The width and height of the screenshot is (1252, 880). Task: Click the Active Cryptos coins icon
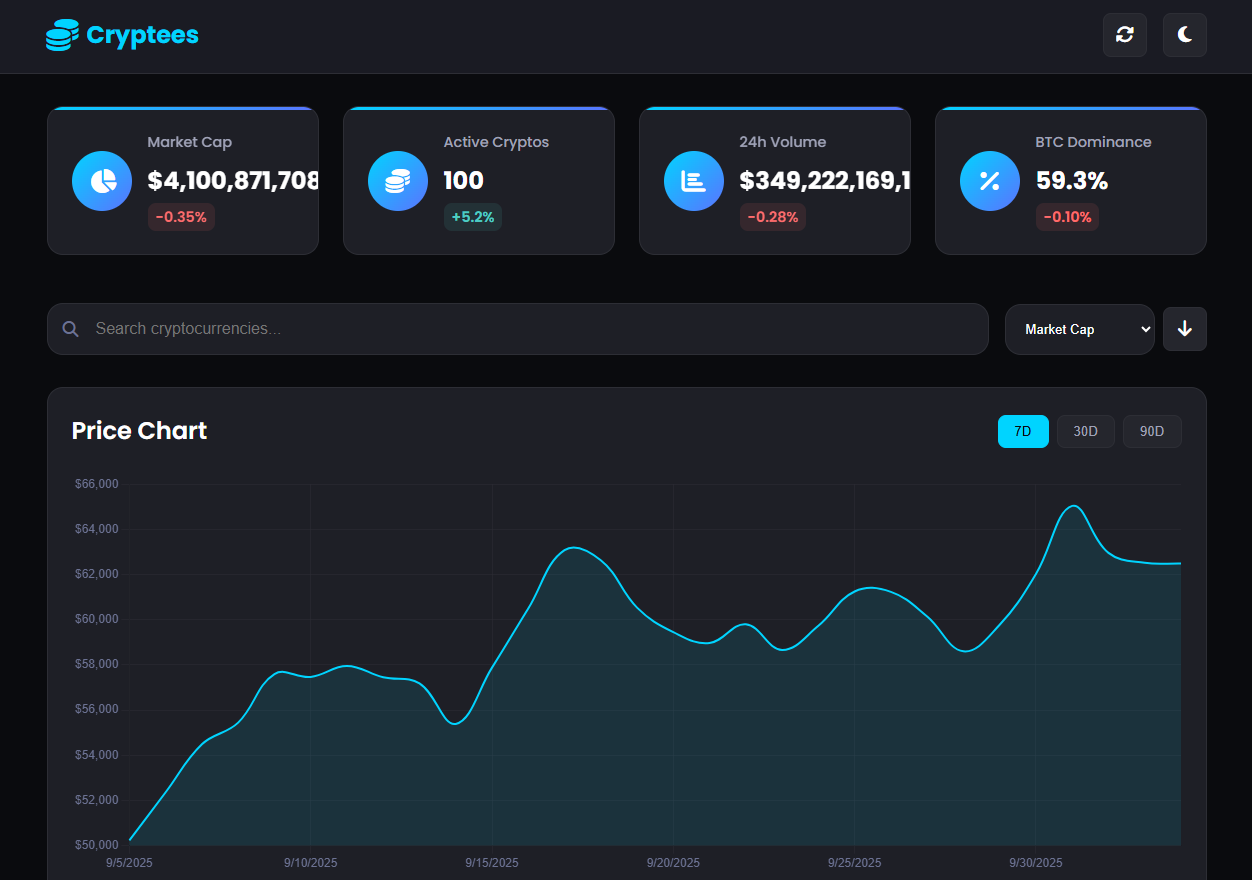coord(398,181)
